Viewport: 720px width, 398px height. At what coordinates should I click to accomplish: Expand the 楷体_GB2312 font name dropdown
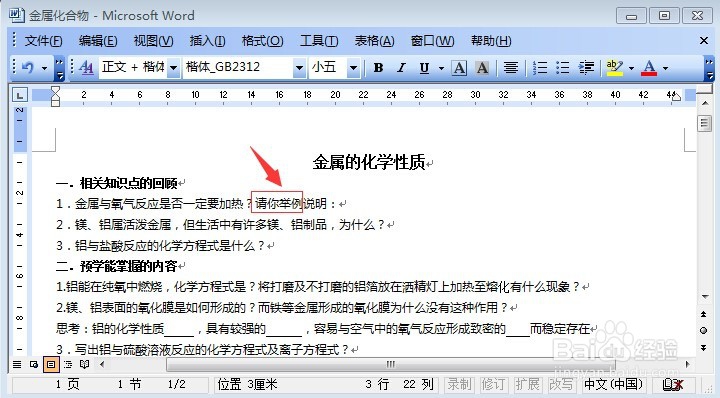299,68
